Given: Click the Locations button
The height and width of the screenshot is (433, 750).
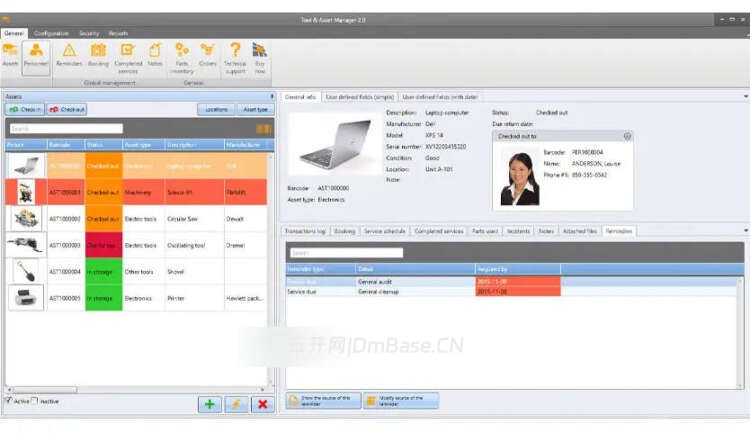Looking at the screenshot, I should [216, 109].
